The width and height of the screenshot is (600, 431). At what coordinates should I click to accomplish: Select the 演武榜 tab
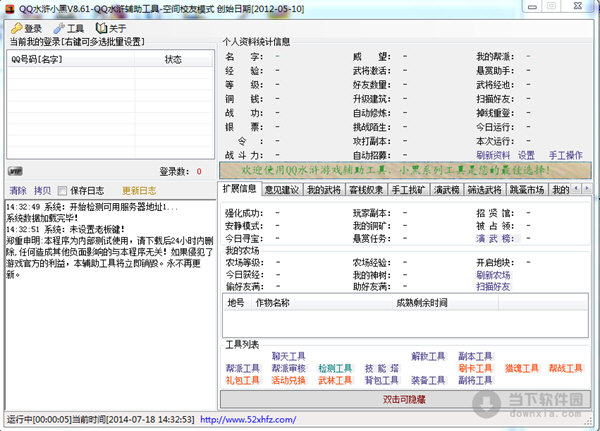coord(447,190)
